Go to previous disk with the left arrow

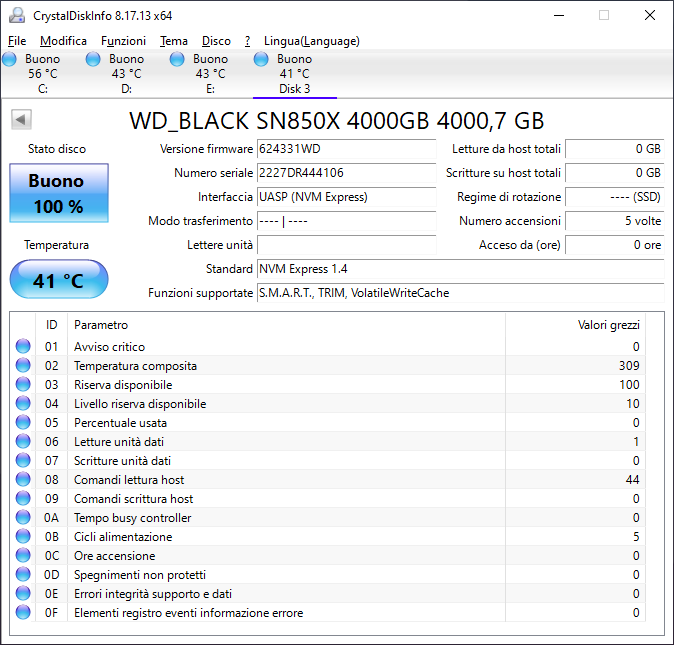21,119
